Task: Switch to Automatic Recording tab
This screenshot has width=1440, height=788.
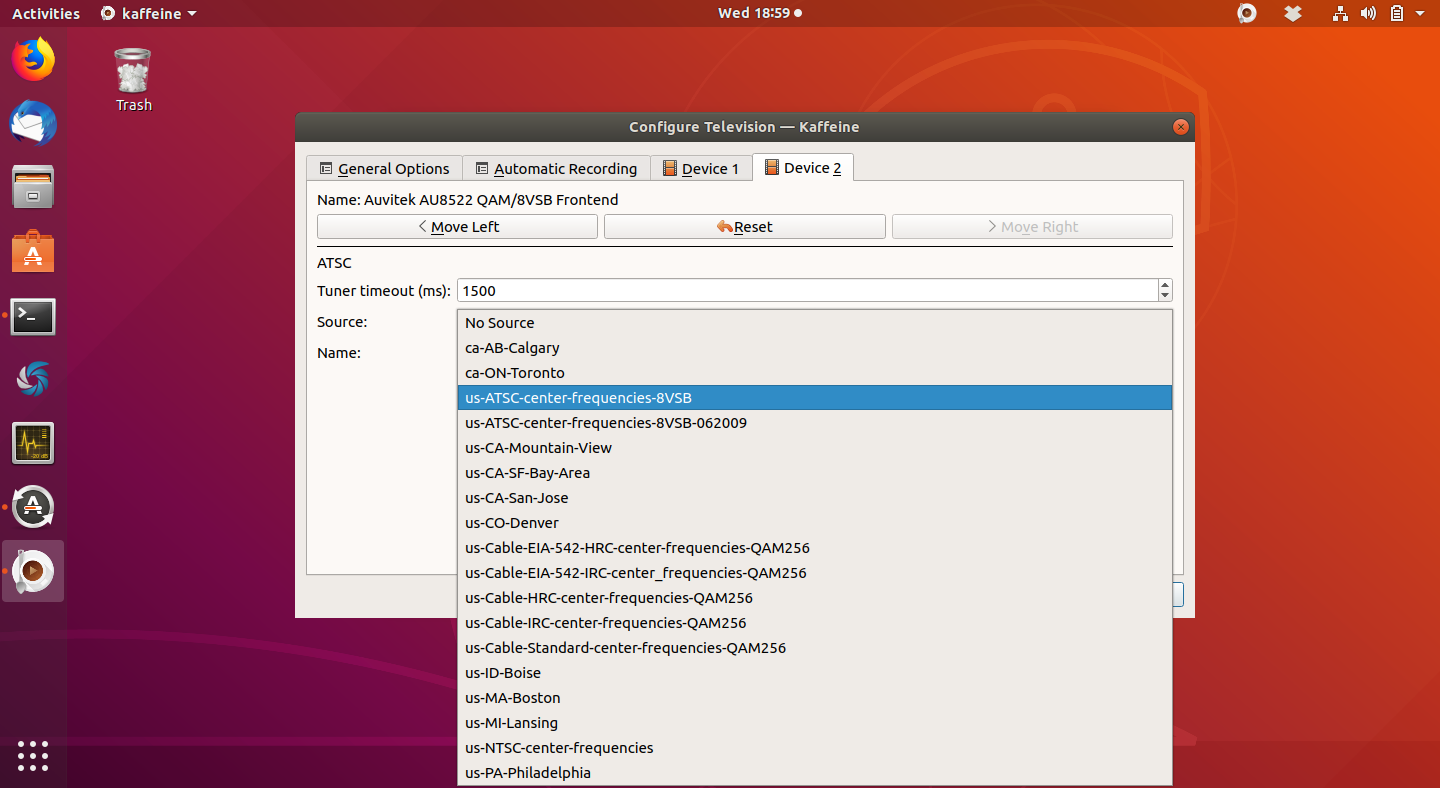Action: (556, 168)
